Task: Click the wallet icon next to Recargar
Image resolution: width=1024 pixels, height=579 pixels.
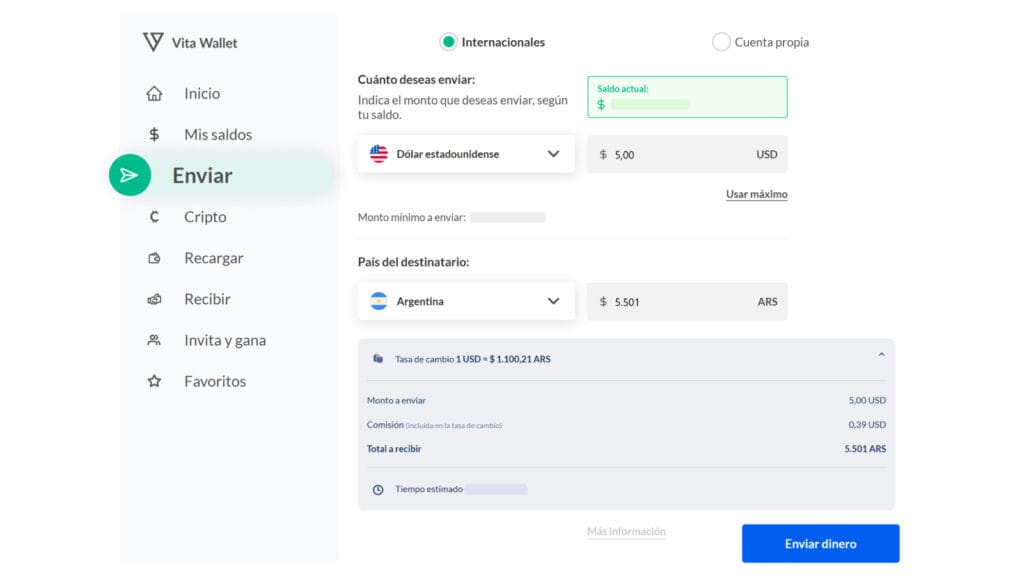Action: 154,258
